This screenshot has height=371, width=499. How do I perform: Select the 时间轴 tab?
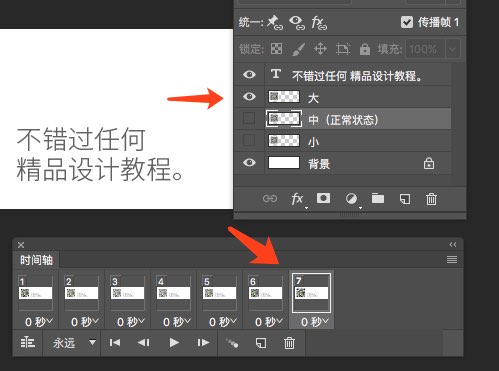point(36,260)
